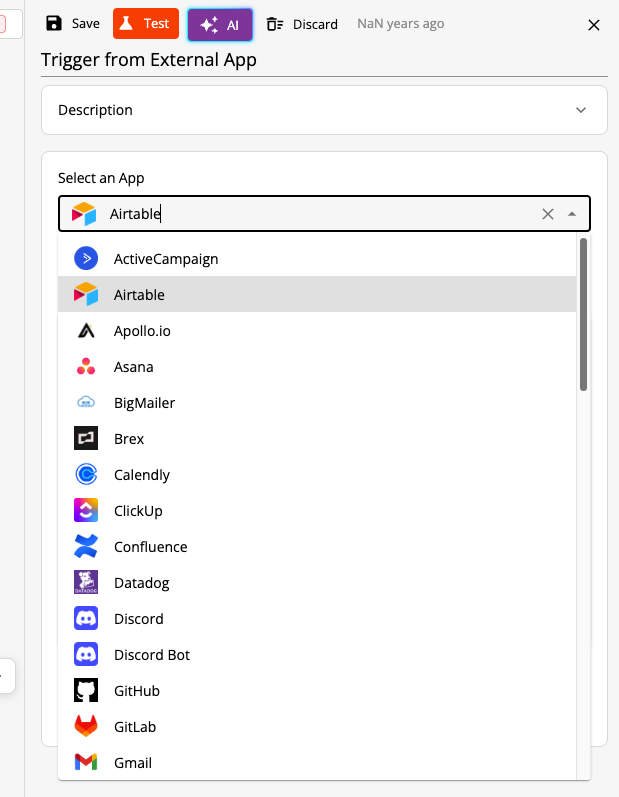The image size is (619, 797).
Task: Click the GitLab fox icon
Action: 86,726
